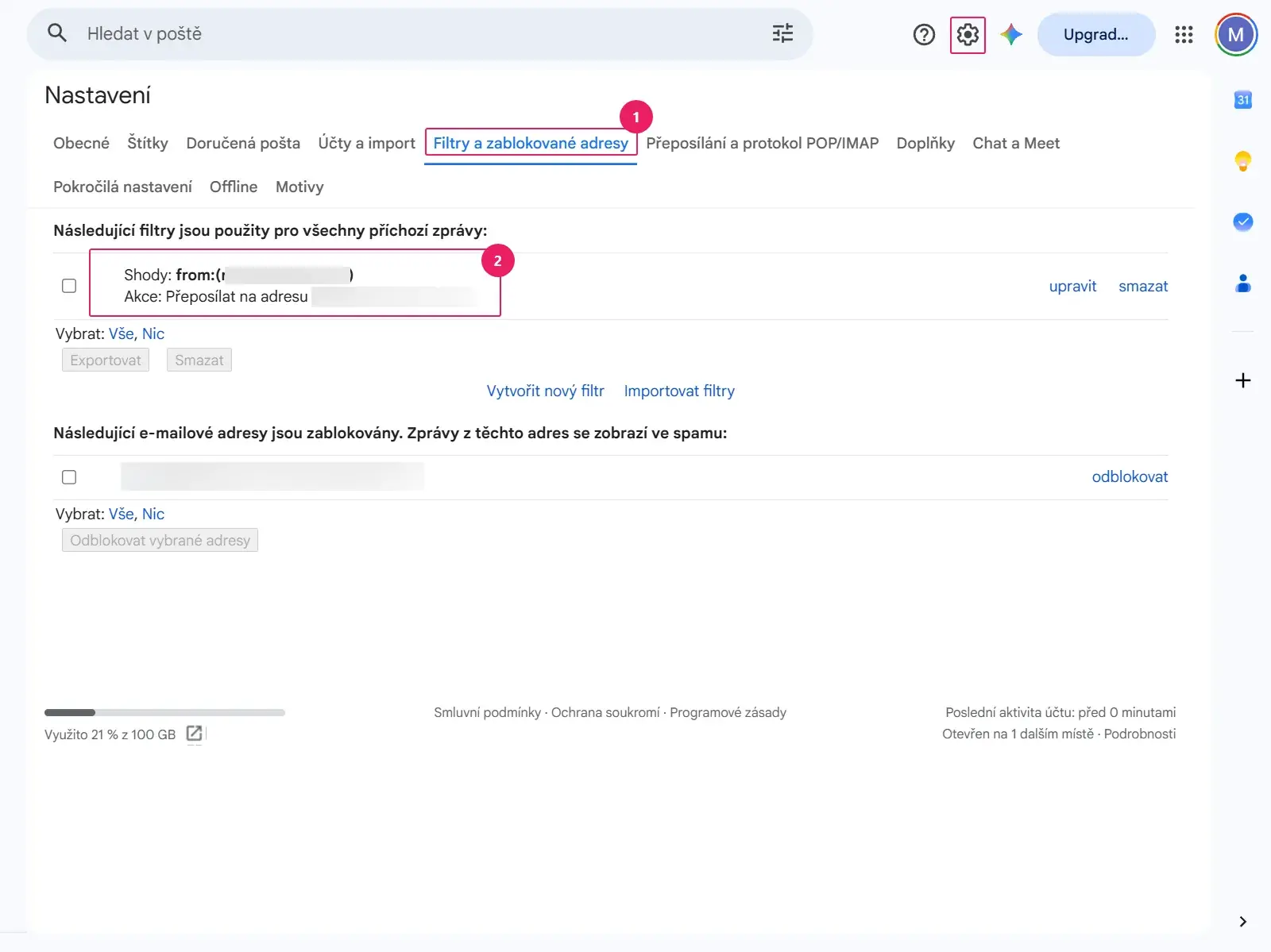The image size is (1271, 952).
Task: Open Google Keep lightbulb icon
Action: point(1243,161)
